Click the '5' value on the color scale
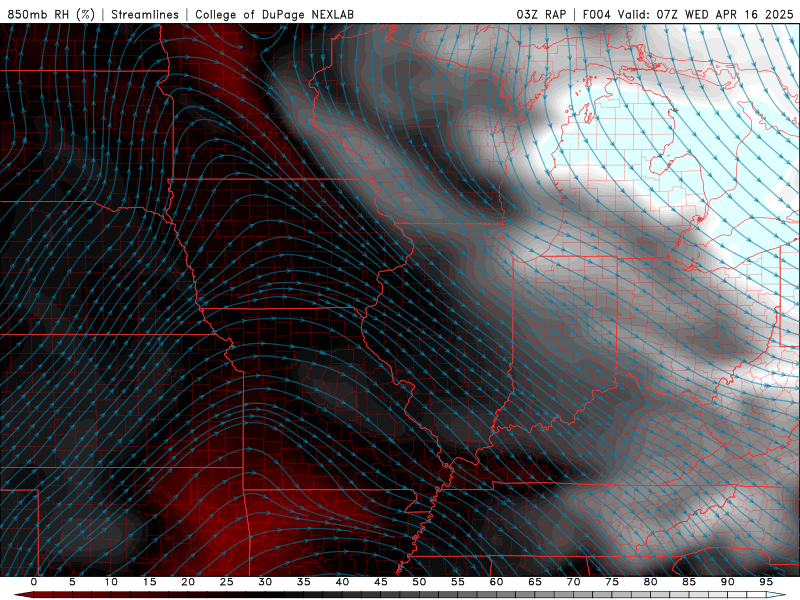 pyautogui.click(x=72, y=582)
